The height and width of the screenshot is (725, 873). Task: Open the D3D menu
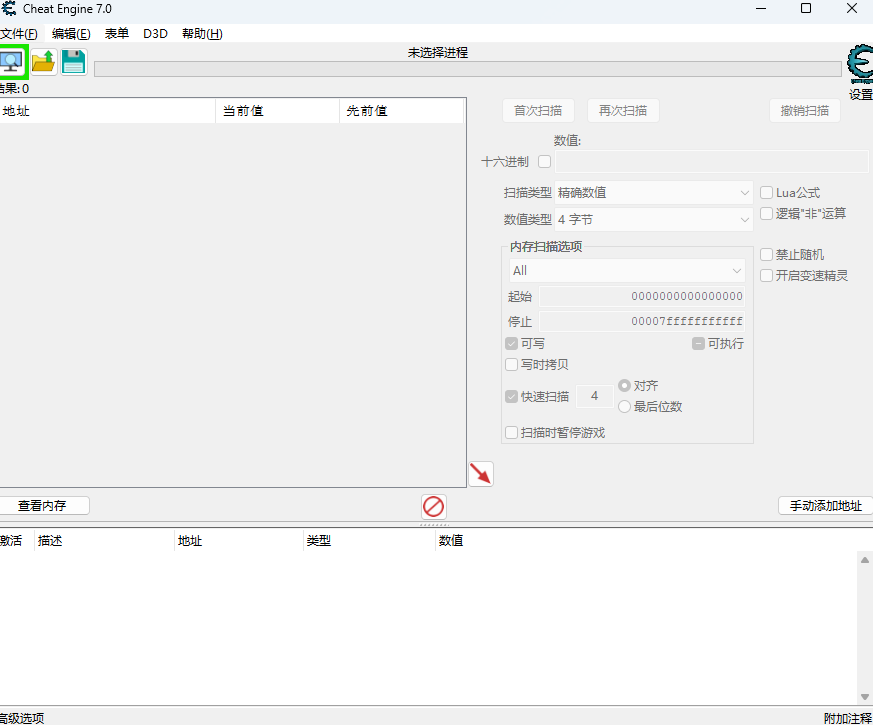[x=155, y=33]
